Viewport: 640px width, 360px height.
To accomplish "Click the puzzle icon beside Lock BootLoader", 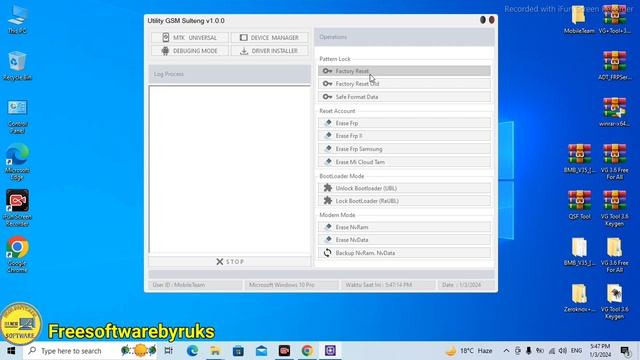I will [x=328, y=200].
